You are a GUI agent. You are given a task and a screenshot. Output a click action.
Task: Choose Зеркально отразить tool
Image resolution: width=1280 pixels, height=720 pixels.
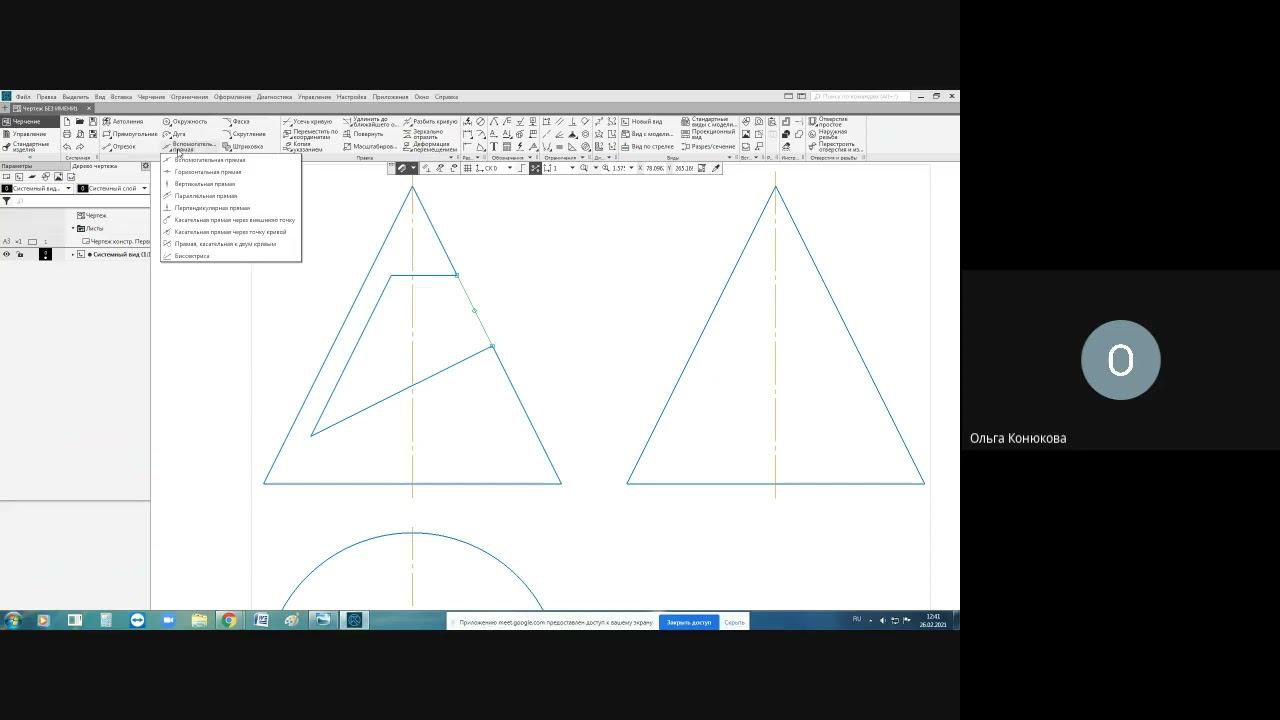click(x=424, y=133)
